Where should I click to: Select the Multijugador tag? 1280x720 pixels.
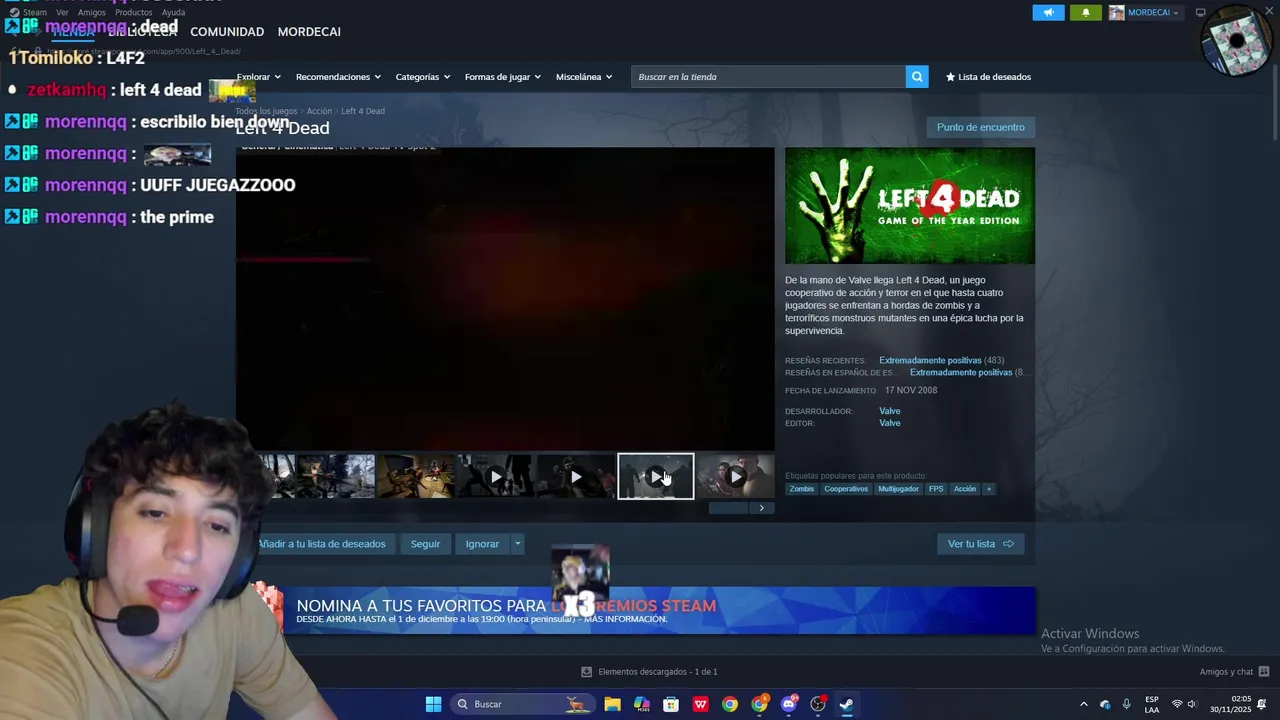[898, 489]
